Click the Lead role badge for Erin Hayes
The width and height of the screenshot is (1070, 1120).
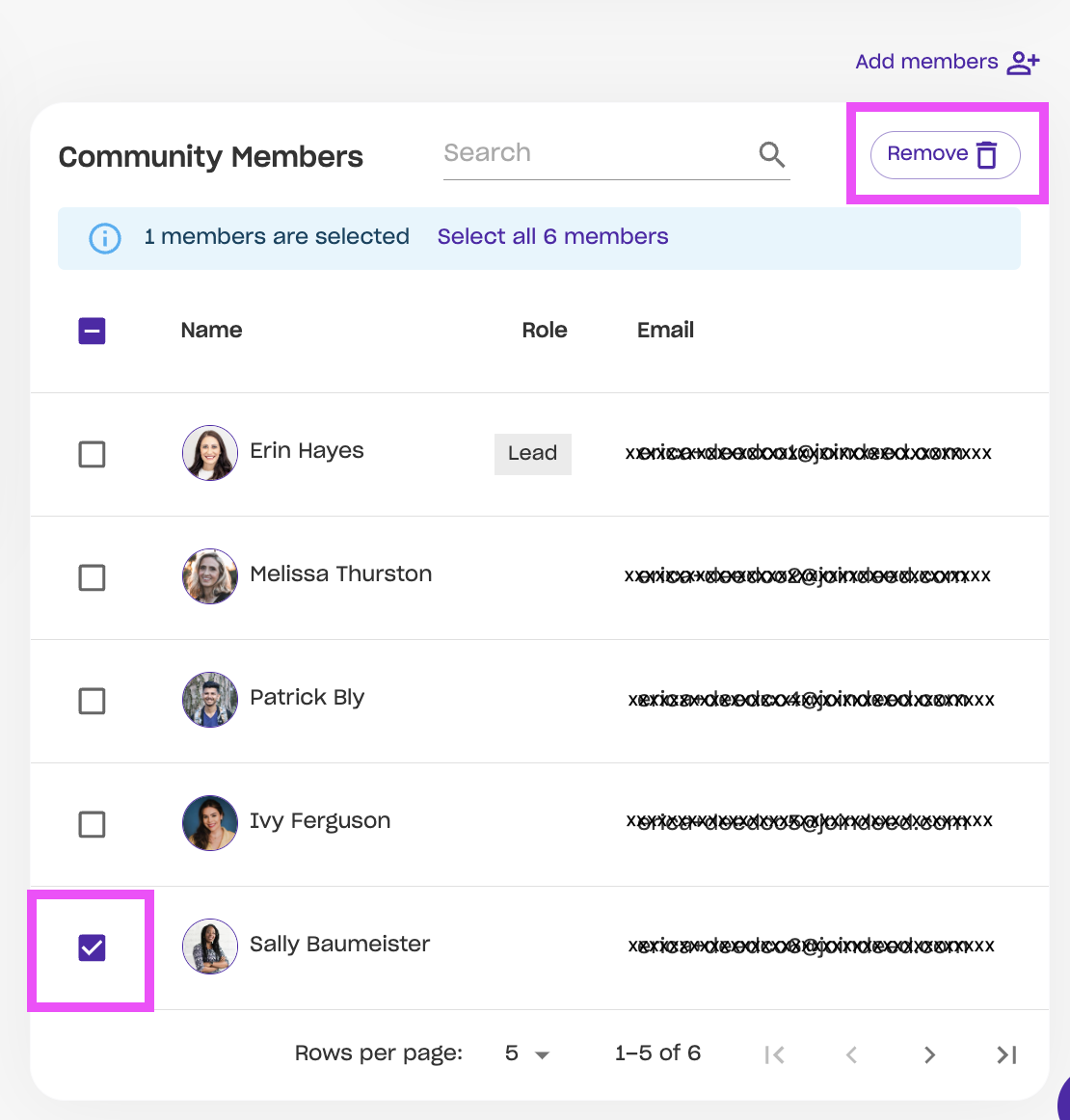tap(533, 454)
